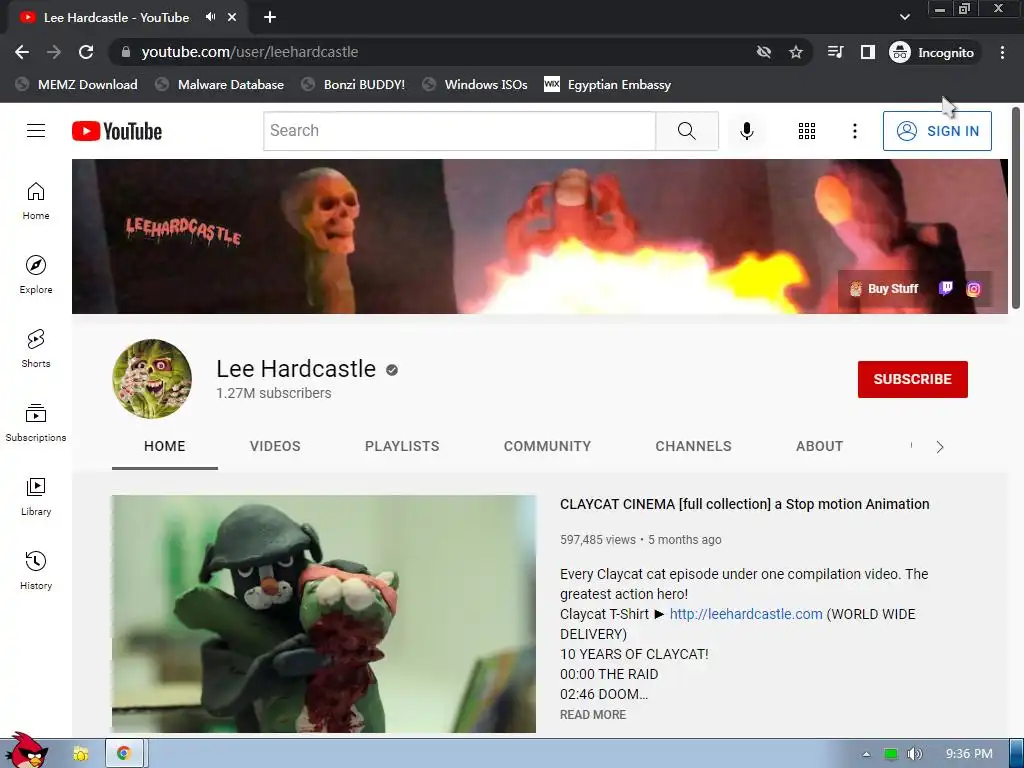The image size is (1024, 768).
Task: Switch to the PLAYLISTS tab
Action: 402,446
